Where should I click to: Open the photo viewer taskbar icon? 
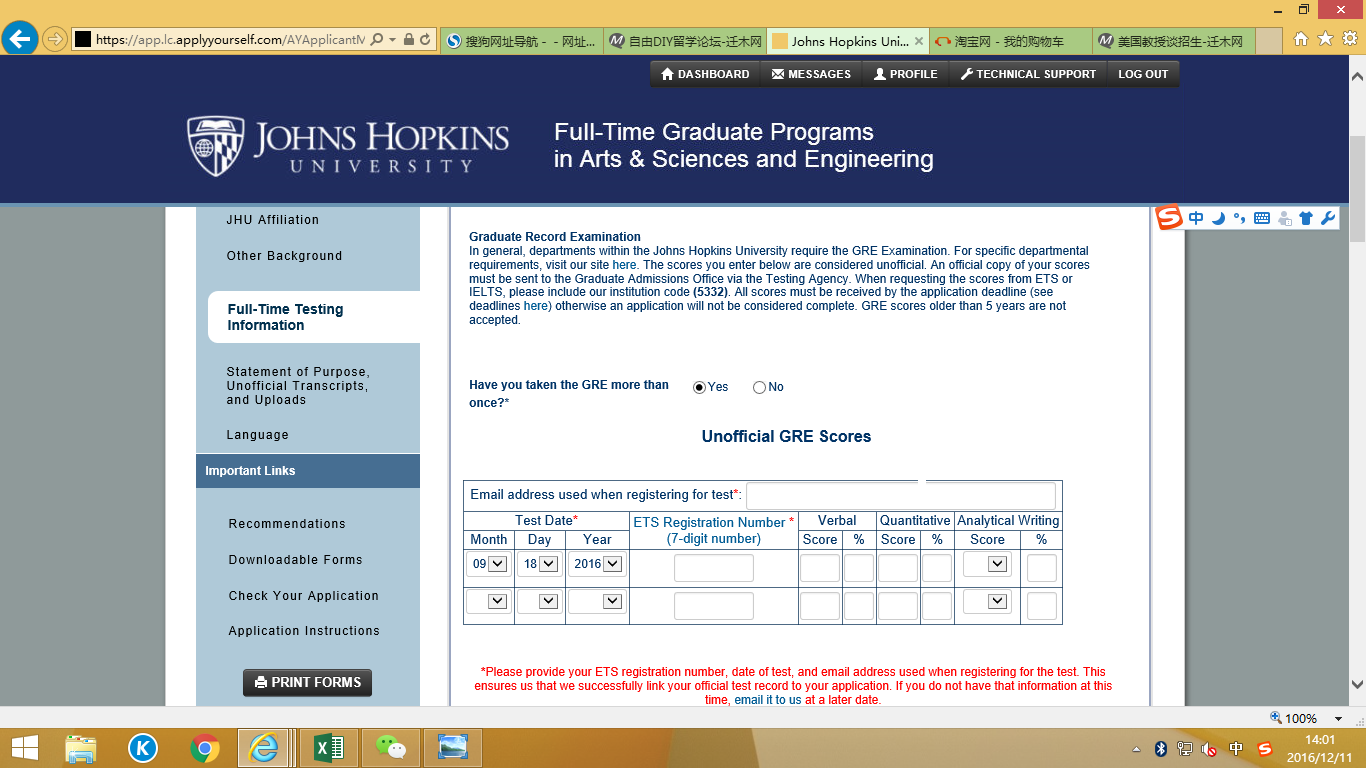click(453, 747)
